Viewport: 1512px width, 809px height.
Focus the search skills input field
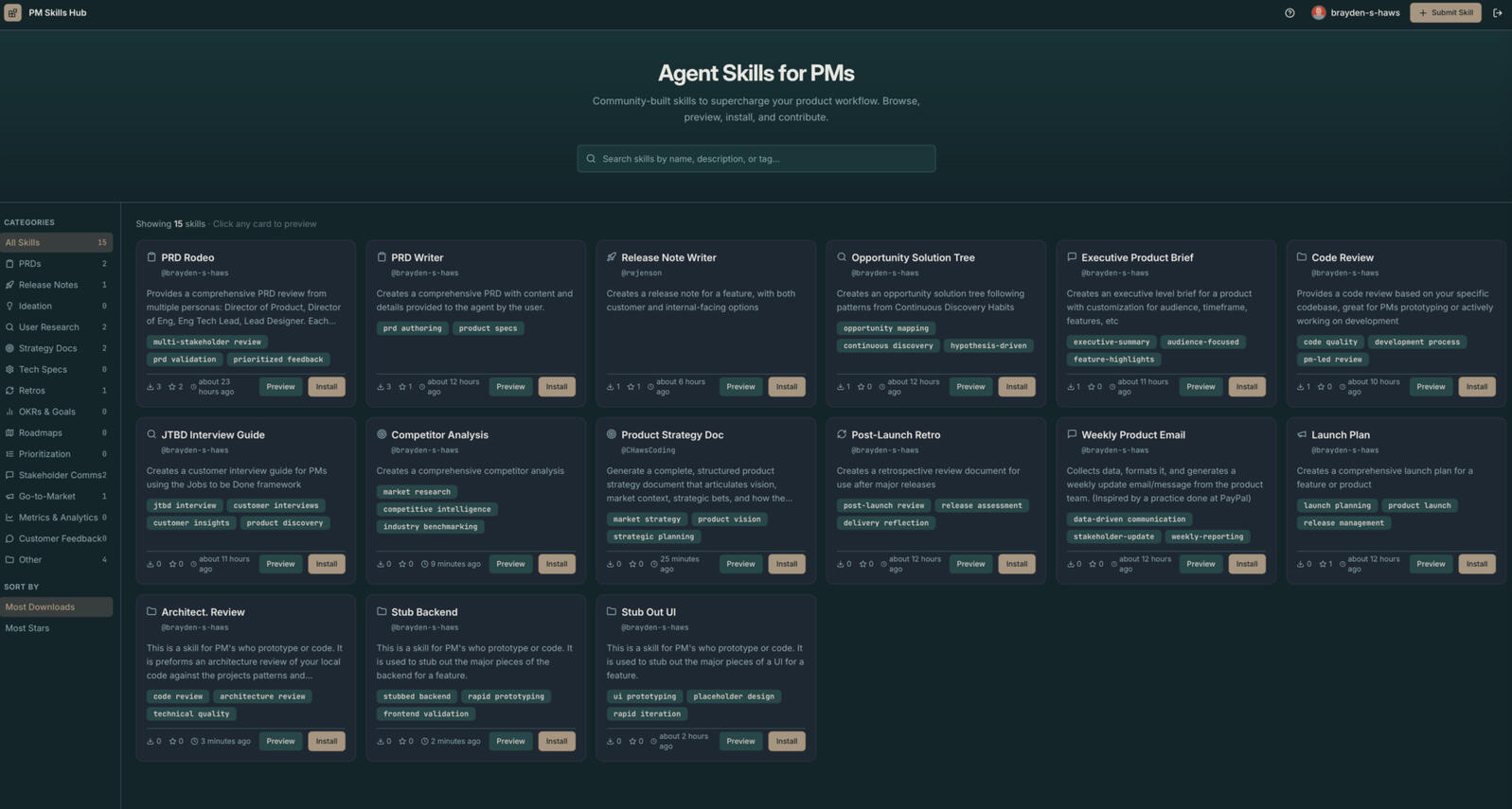point(756,158)
